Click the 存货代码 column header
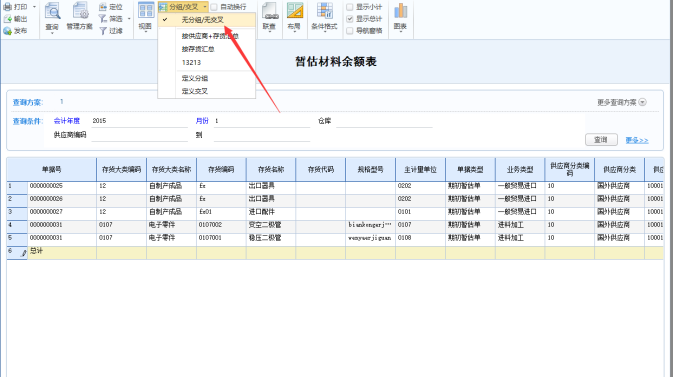Viewport: 673px width, 378px height. [321, 169]
